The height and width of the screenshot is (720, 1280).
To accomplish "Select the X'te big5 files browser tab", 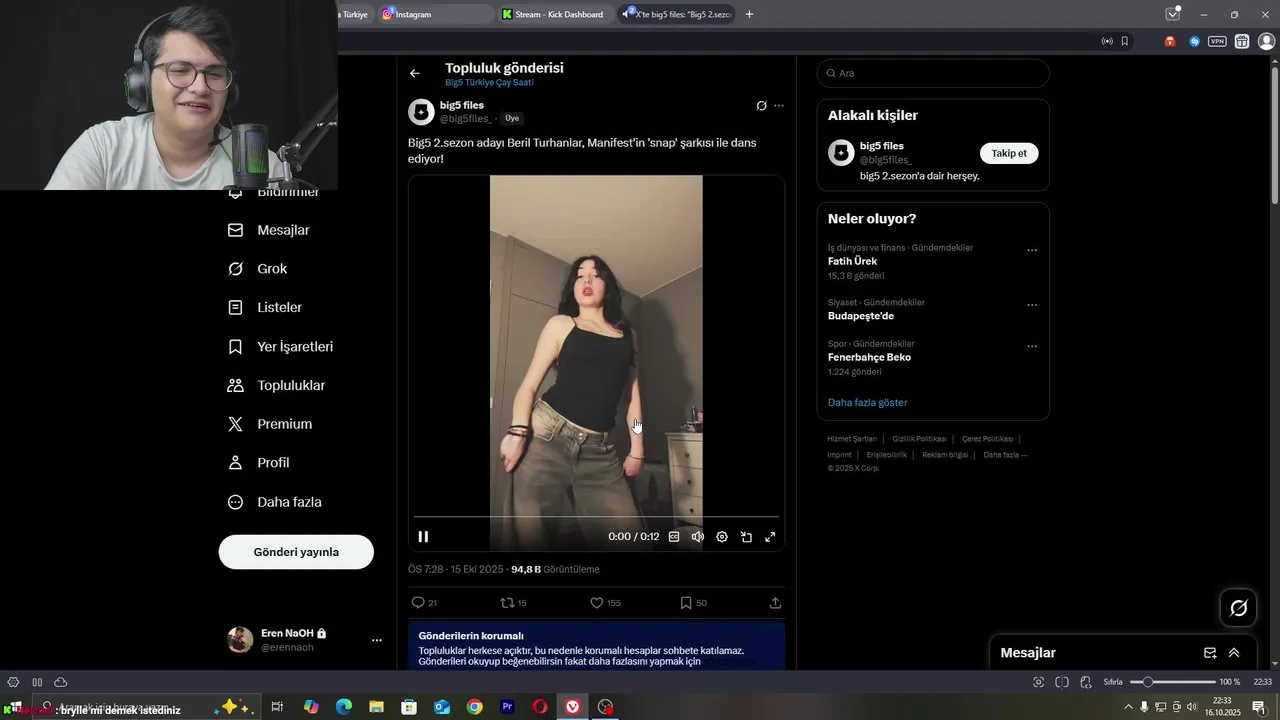I will pos(677,14).
